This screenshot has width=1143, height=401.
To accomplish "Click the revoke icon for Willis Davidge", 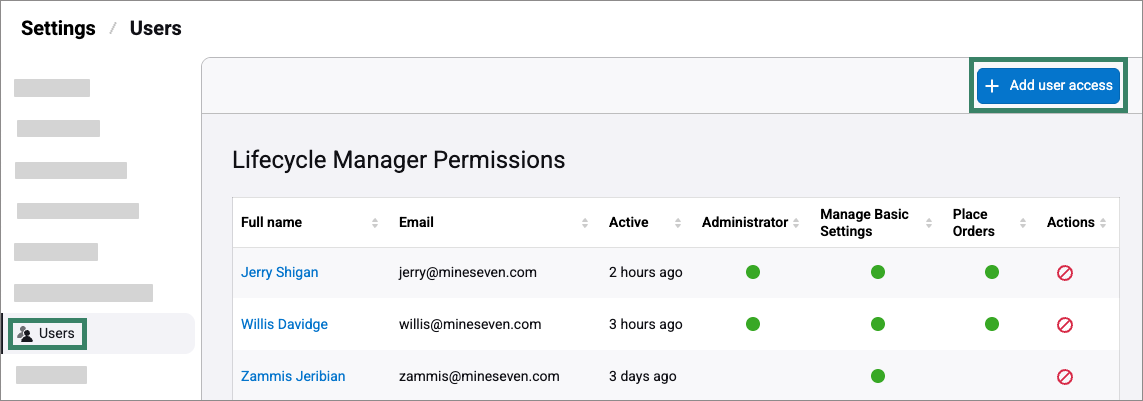I will (x=1065, y=324).
